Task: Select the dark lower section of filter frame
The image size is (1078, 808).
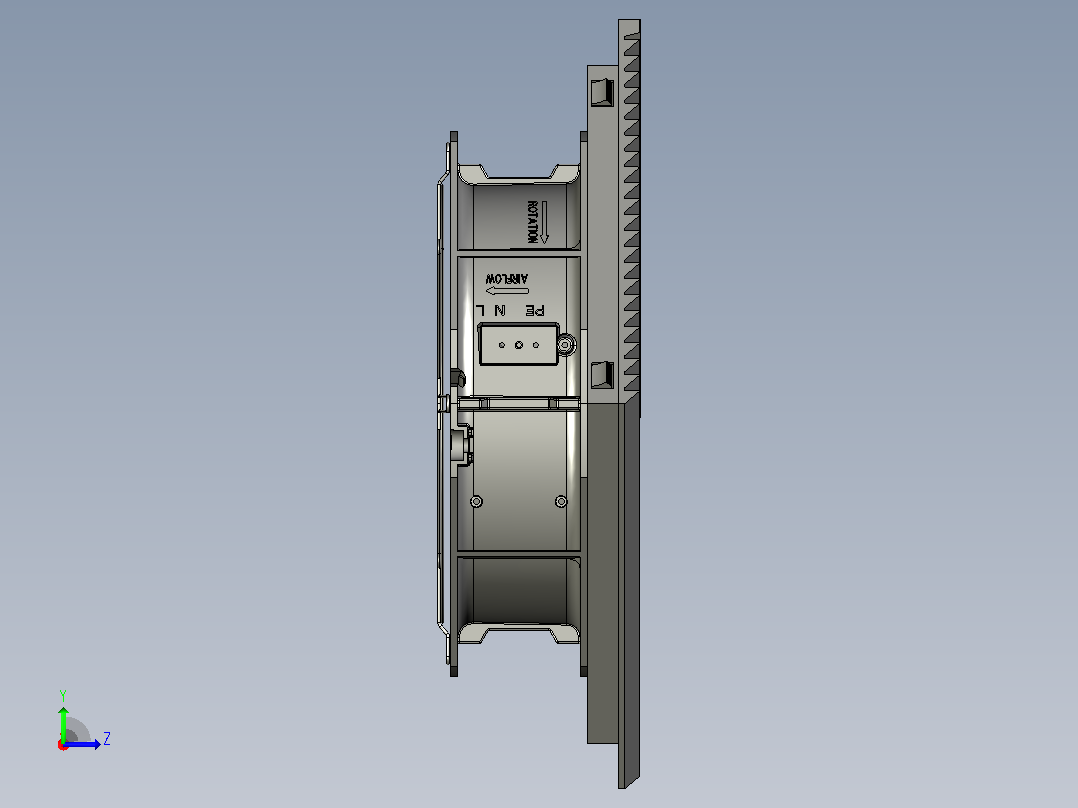Action: [603, 572]
